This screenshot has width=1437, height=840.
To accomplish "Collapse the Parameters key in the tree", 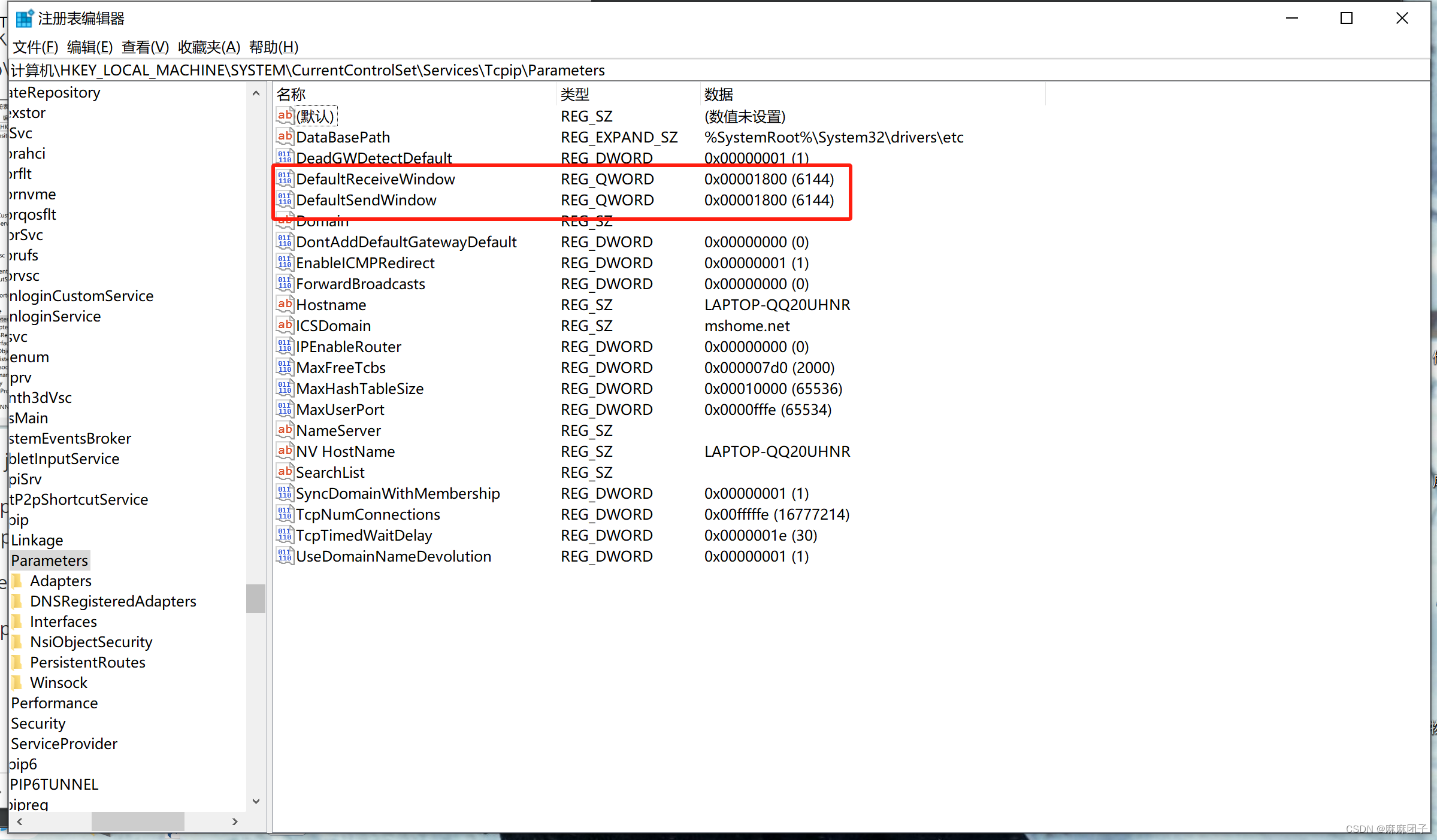I will (x=49, y=560).
